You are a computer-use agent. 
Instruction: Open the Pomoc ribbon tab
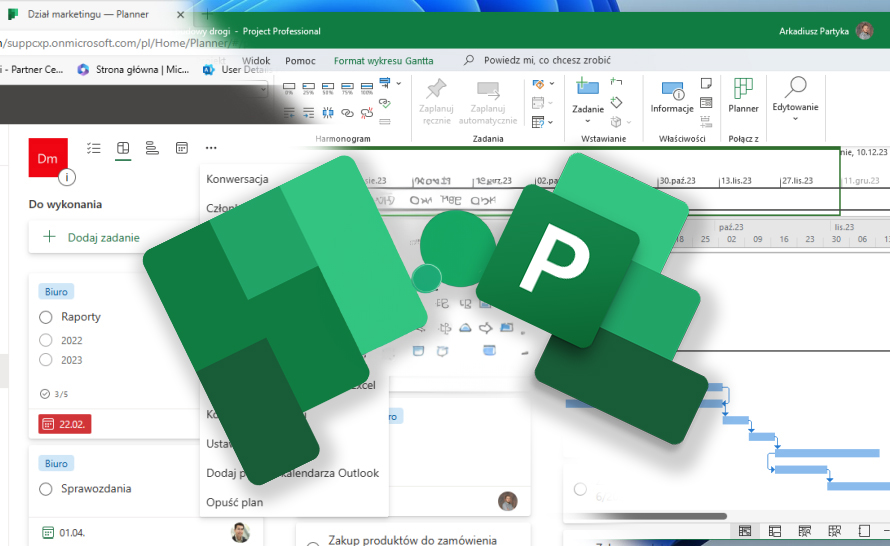click(x=300, y=61)
